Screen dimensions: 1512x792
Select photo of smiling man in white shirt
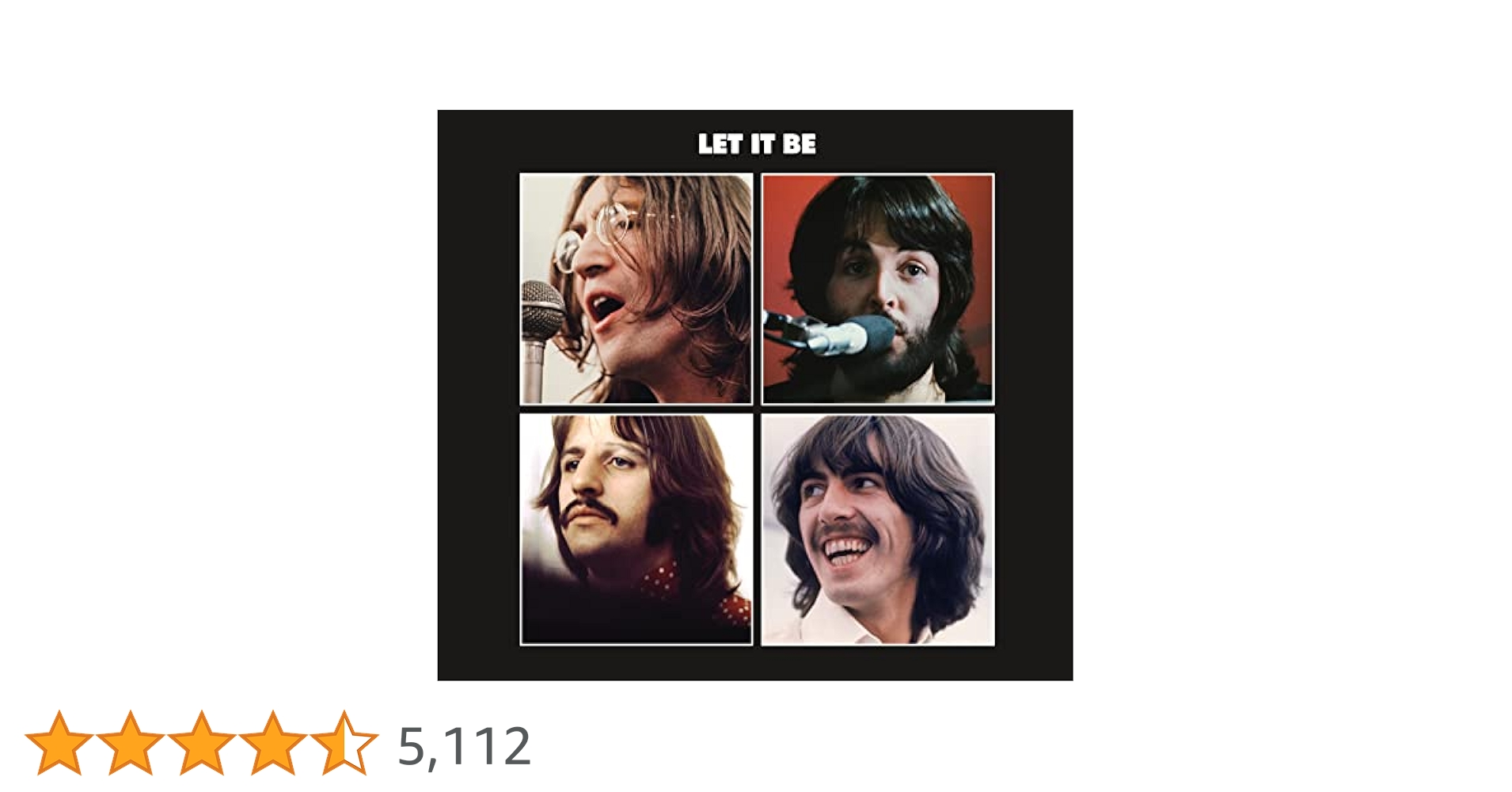[x=877, y=529]
